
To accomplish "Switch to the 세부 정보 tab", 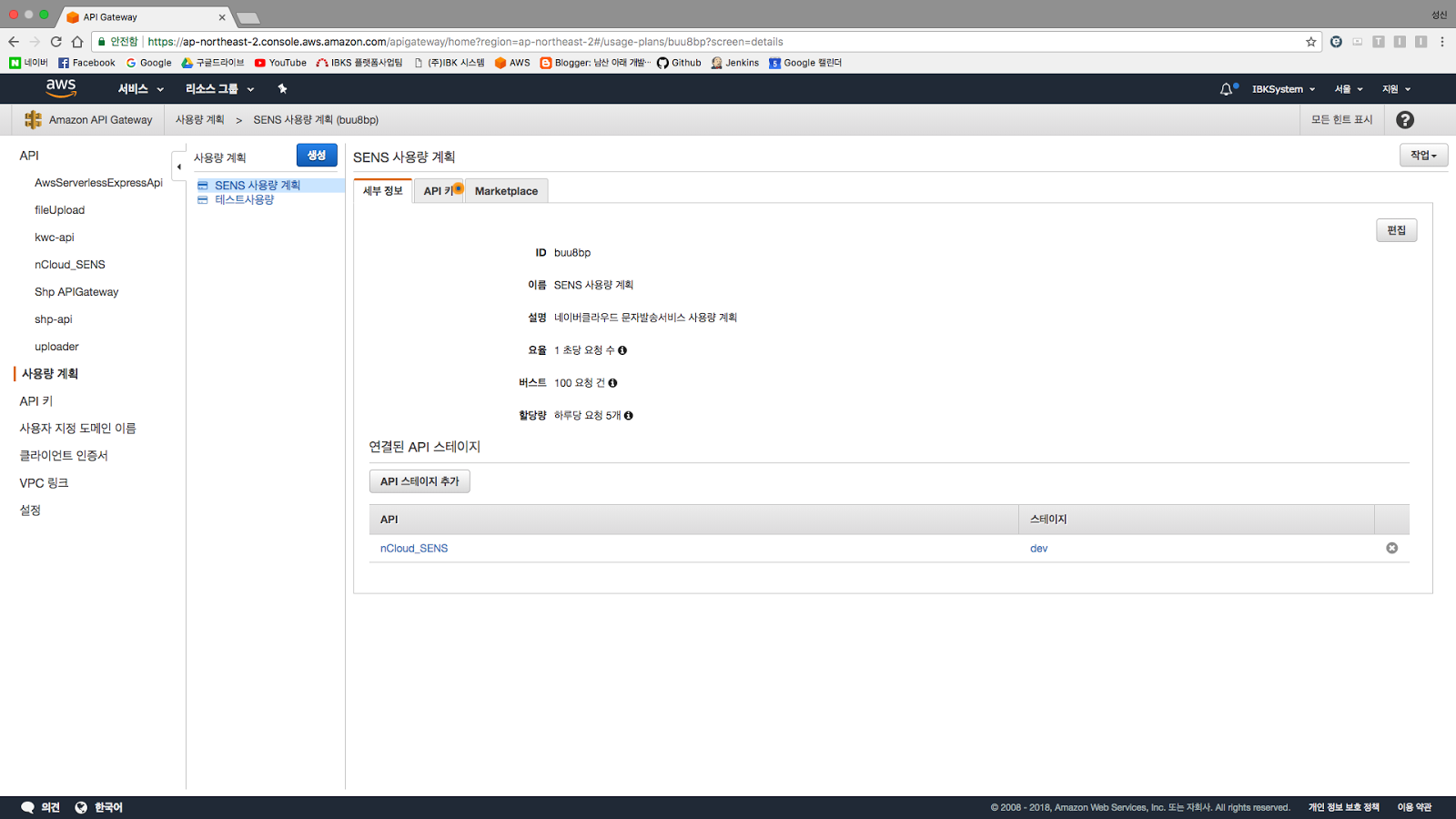I will [x=383, y=191].
